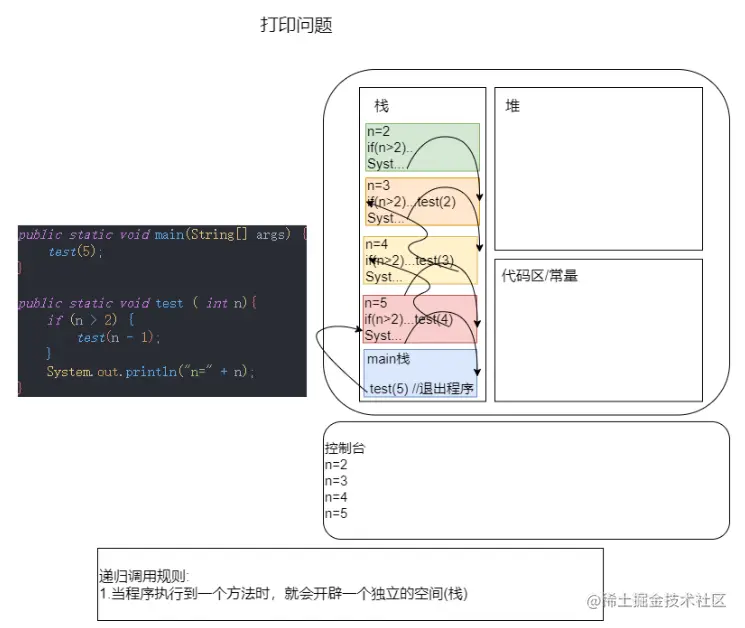The height and width of the screenshot is (628, 745).
Task: Click the '递归调用规则:' heading
Action: [144, 576]
